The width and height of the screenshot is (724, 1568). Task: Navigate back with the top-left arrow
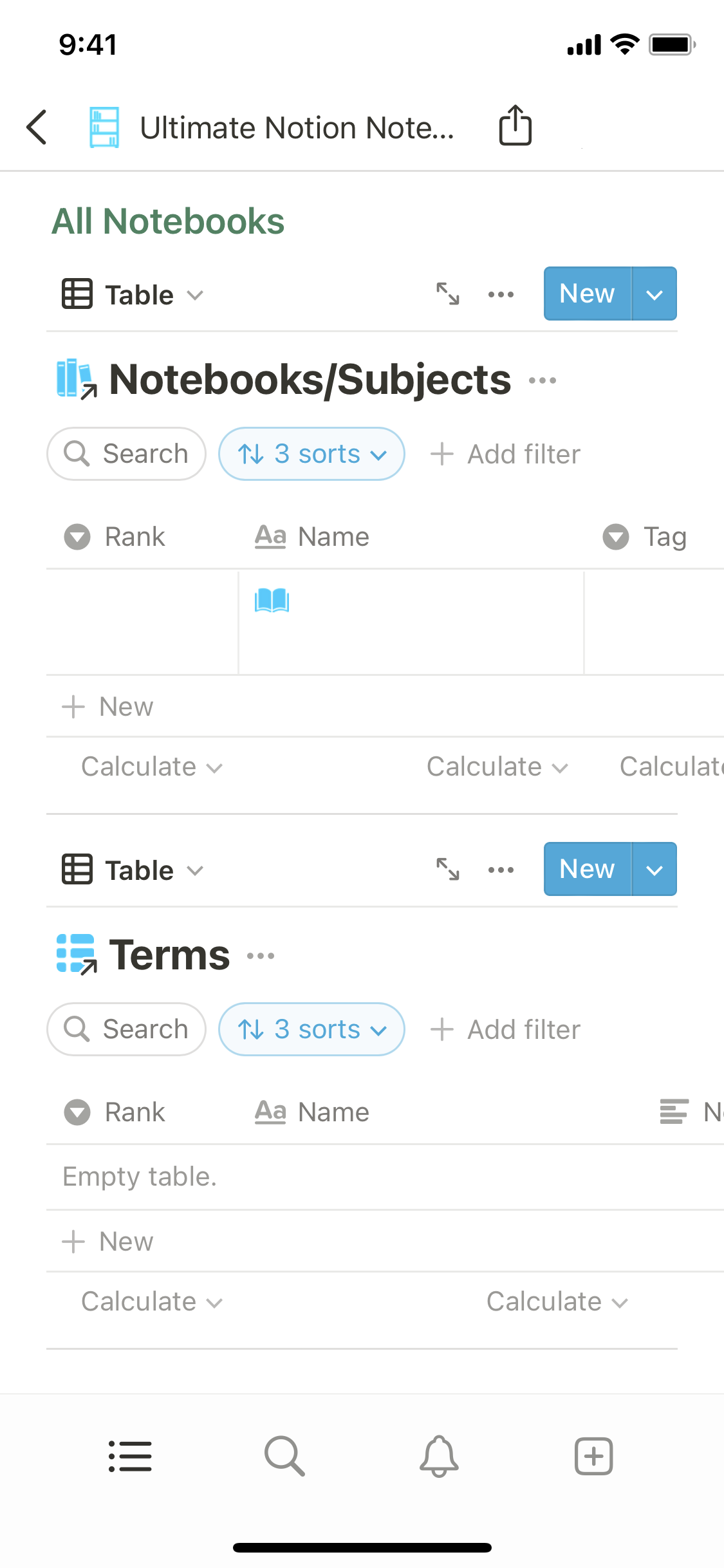click(37, 126)
